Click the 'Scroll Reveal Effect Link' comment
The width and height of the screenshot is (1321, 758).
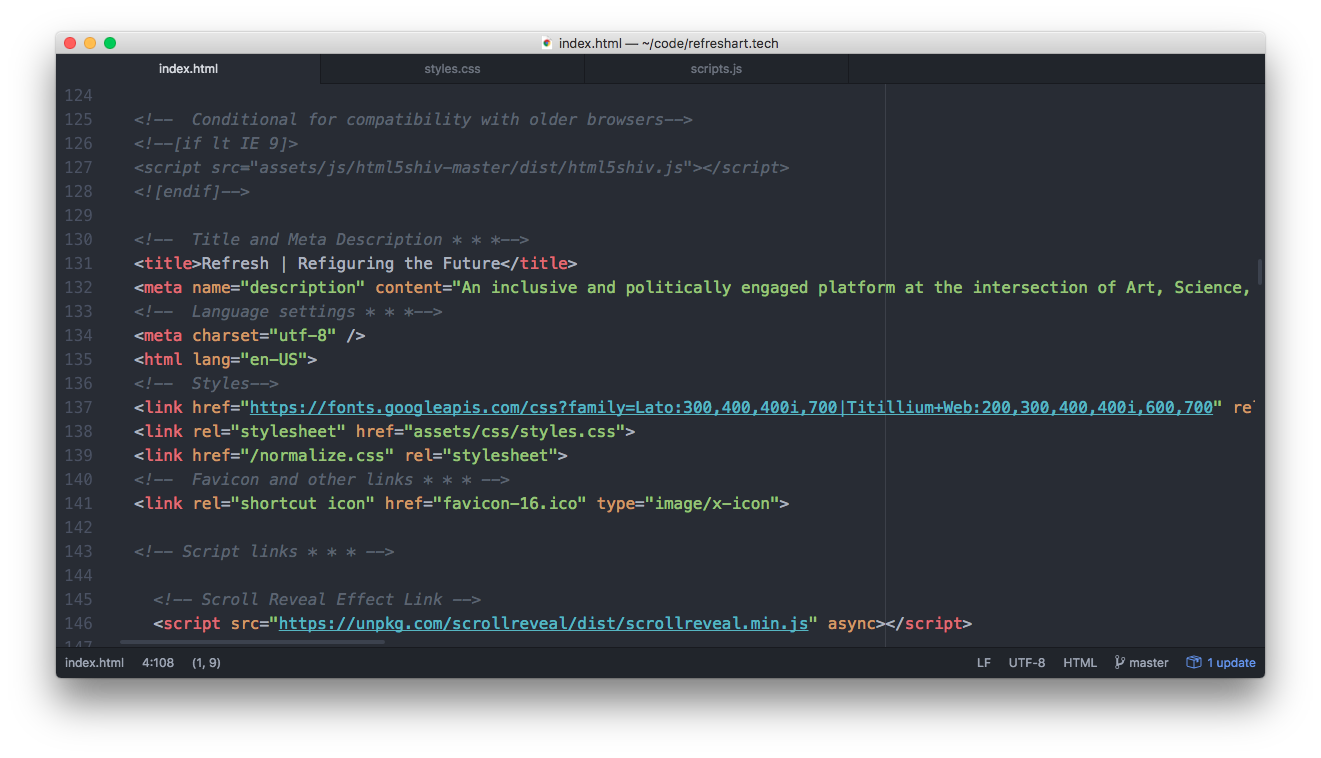click(x=317, y=599)
